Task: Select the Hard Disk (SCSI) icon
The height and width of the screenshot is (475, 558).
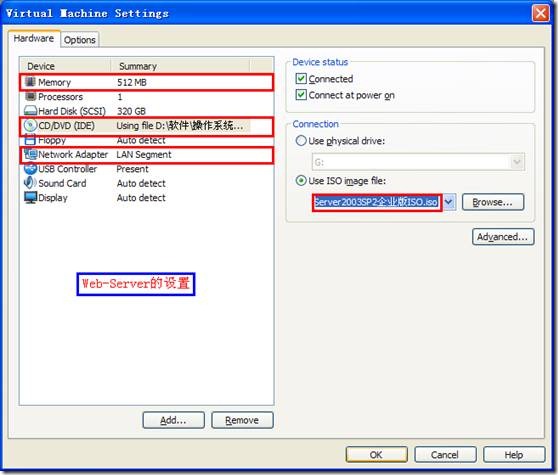Action: pyautogui.click(x=30, y=111)
